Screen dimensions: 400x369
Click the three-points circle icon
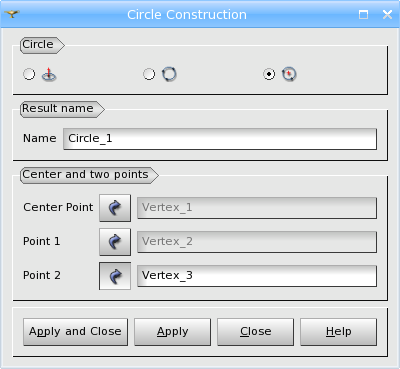pyautogui.click(x=169, y=74)
